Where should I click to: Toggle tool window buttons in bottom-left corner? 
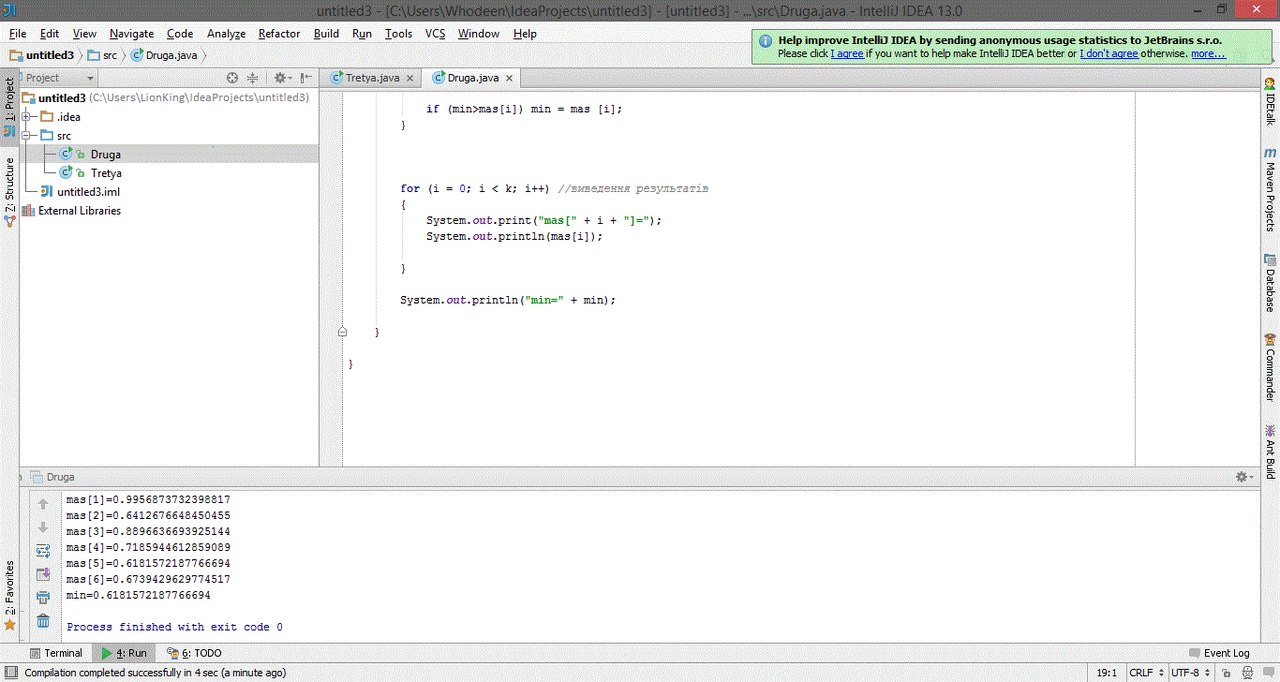tap(10, 673)
